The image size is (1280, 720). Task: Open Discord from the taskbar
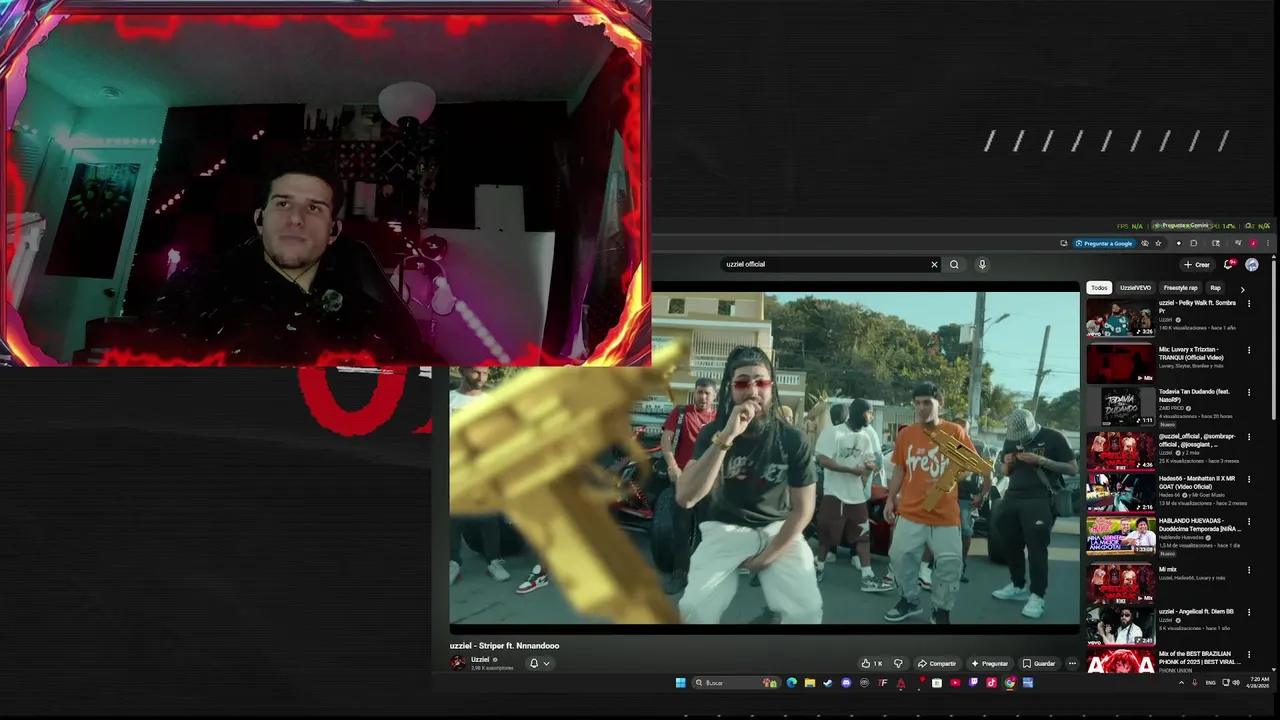[846, 683]
